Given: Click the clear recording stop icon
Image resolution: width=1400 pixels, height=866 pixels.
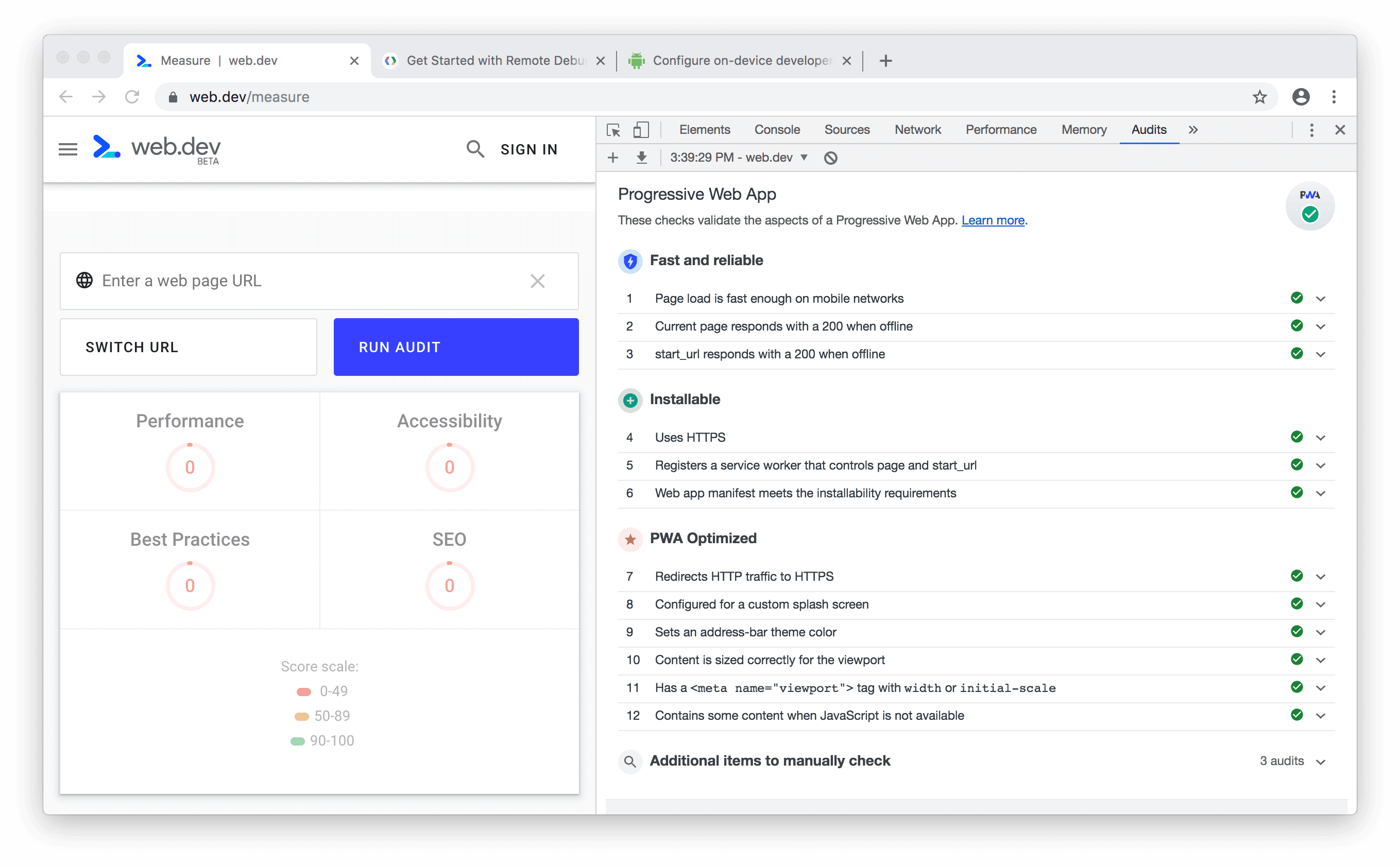Looking at the screenshot, I should pos(832,157).
